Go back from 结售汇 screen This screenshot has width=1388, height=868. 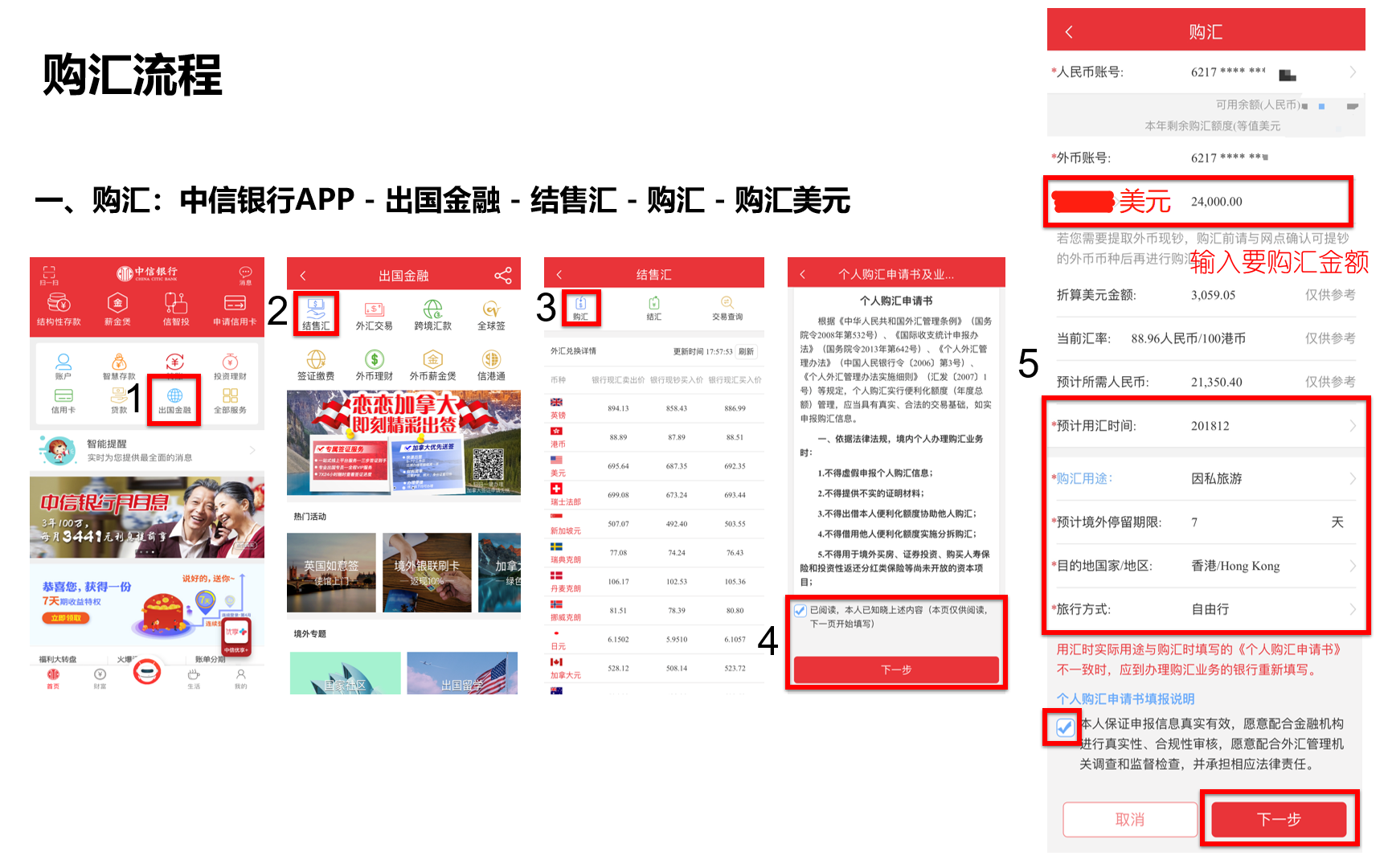click(x=559, y=275)
